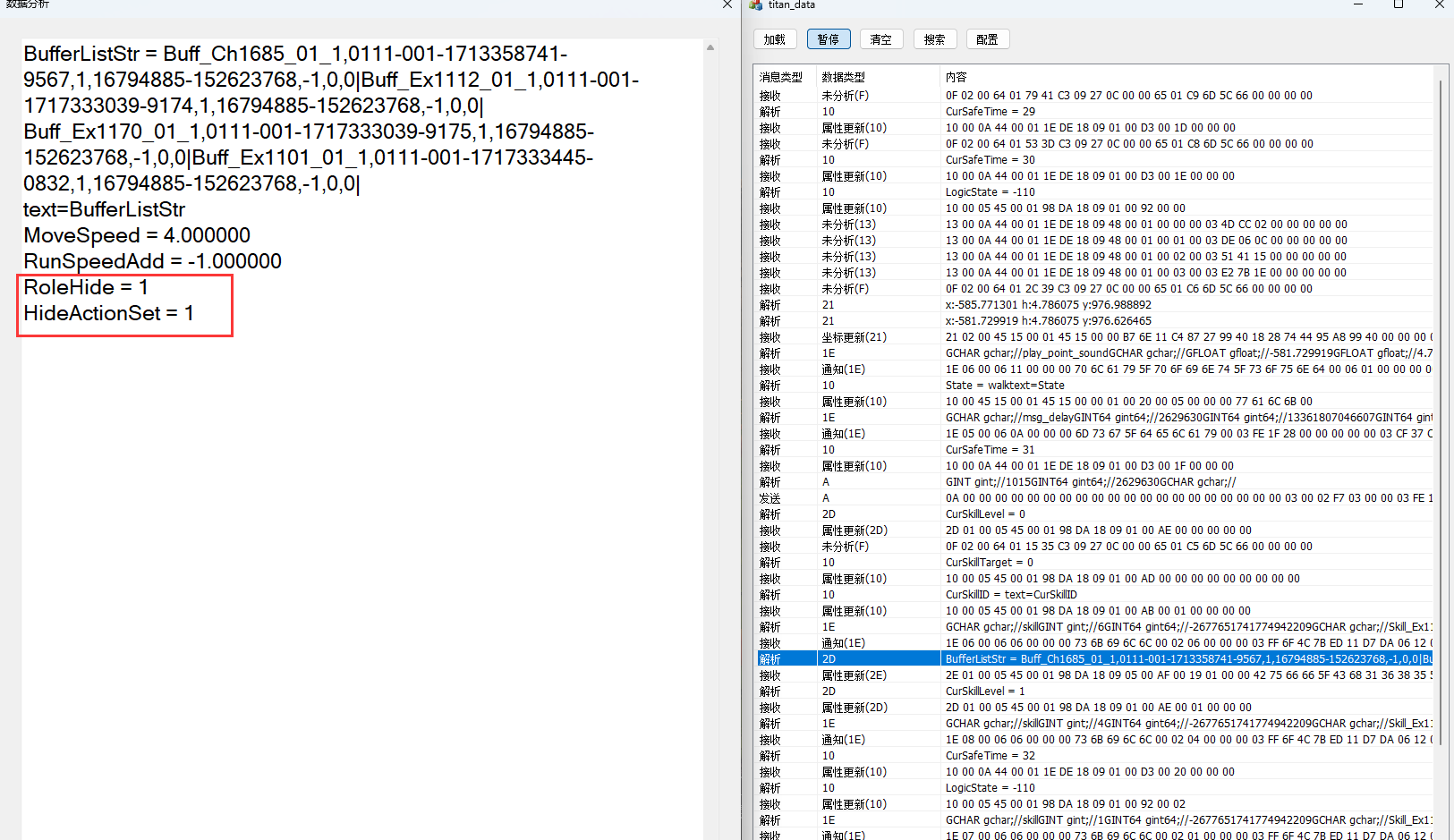Select row State = walktext=State
The image size is (1454, 840).
[x=1095, y=386]
